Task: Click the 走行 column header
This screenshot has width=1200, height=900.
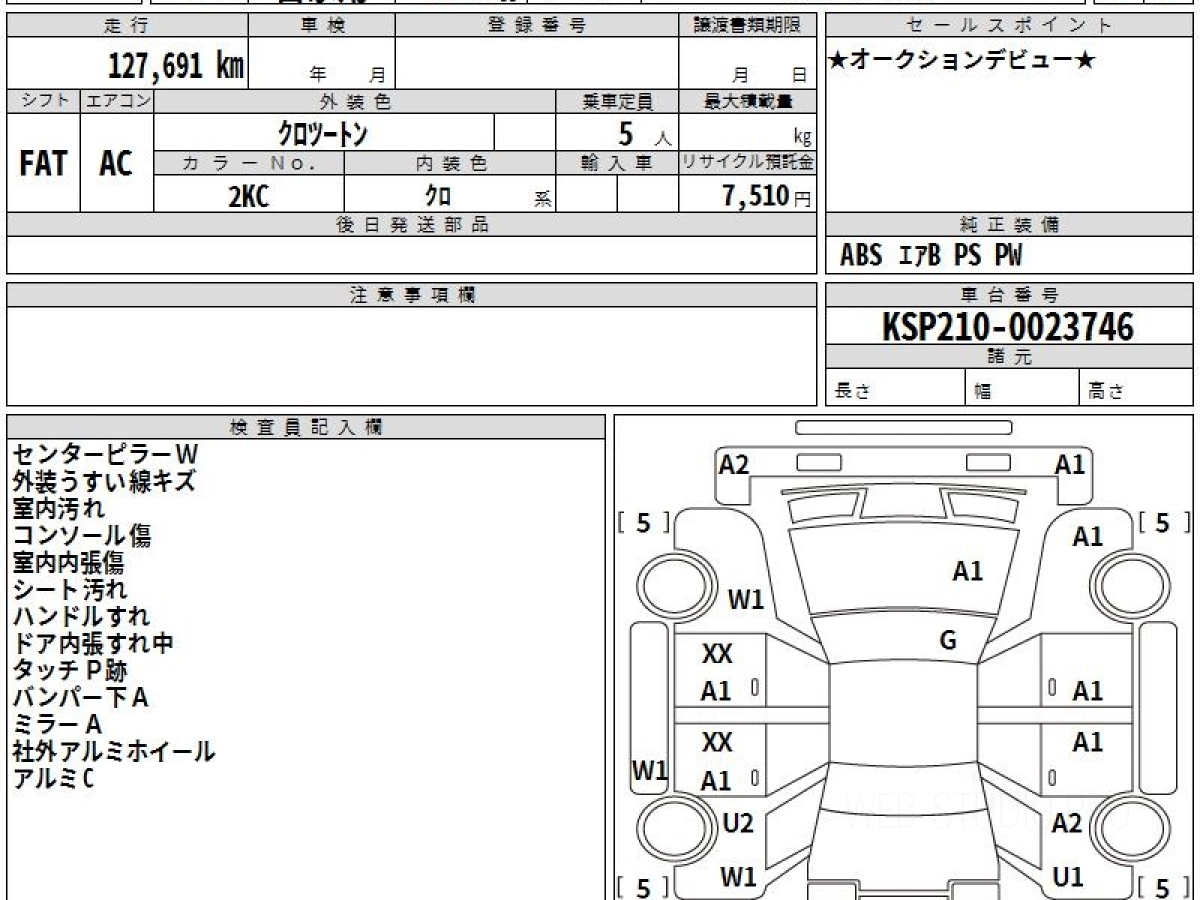Action: (x=127, y=26)
